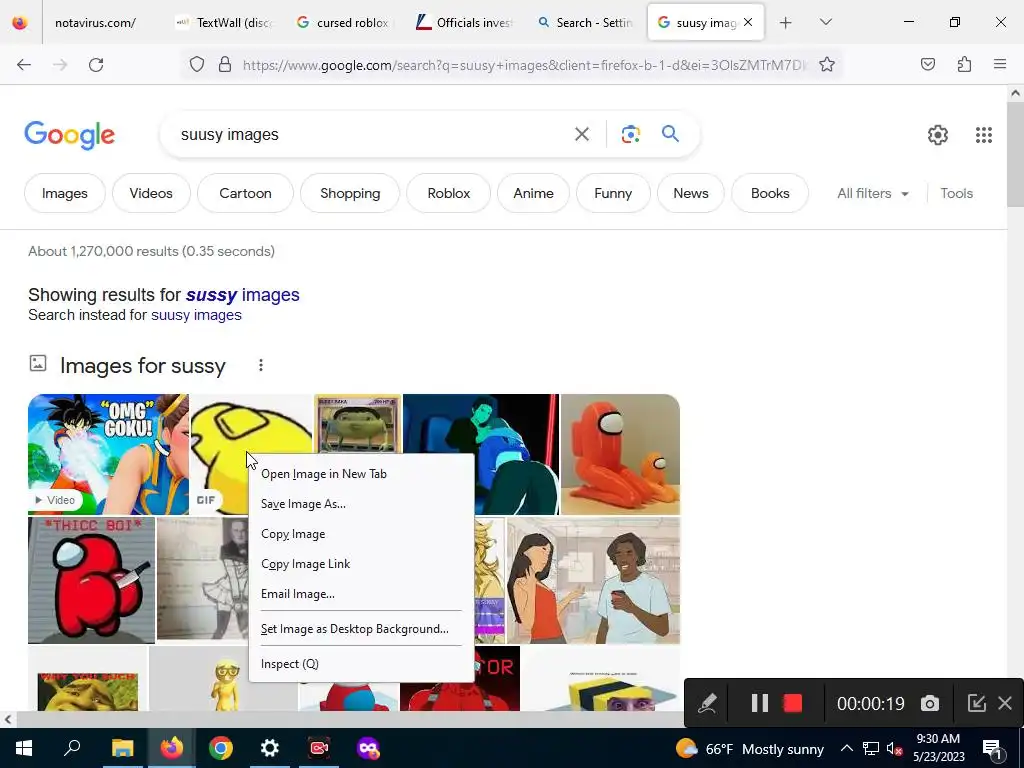Screen dimensions: 1024x768
Task: Apply the Books filter chip
Action: 770,193
